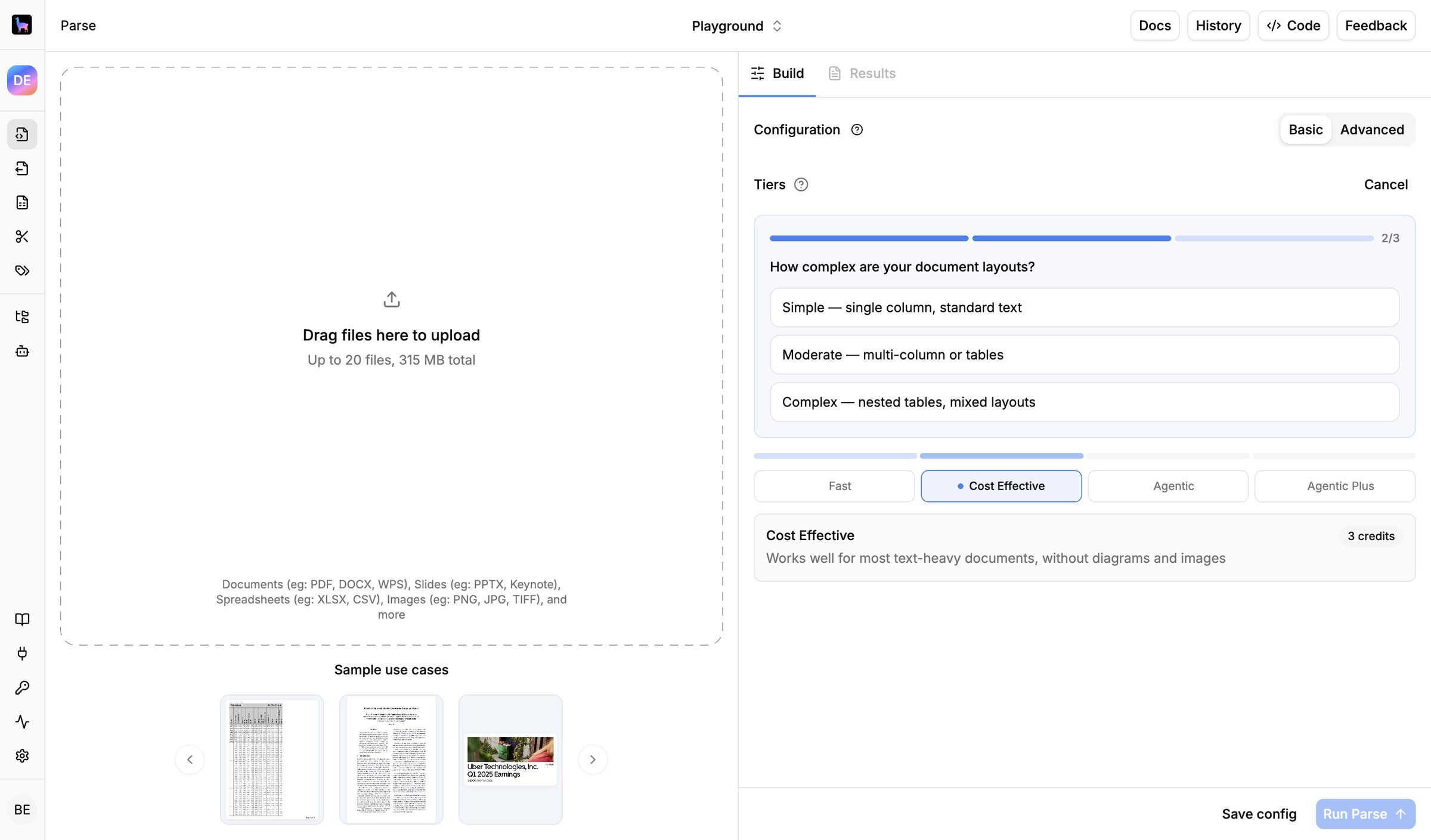Select the Parse document icon in sidebar
1431x840 pixels.
pyautogui.click(x=22, y=134)
